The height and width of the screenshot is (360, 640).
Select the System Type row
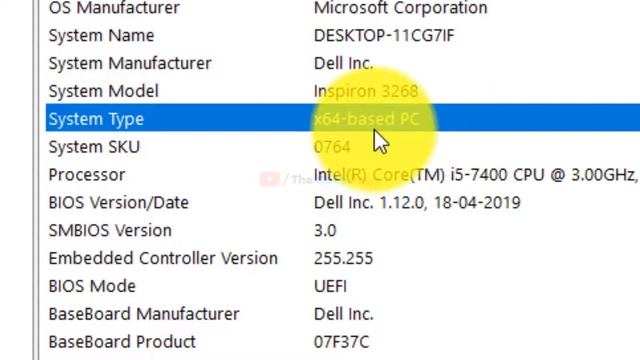coord(343,118)
